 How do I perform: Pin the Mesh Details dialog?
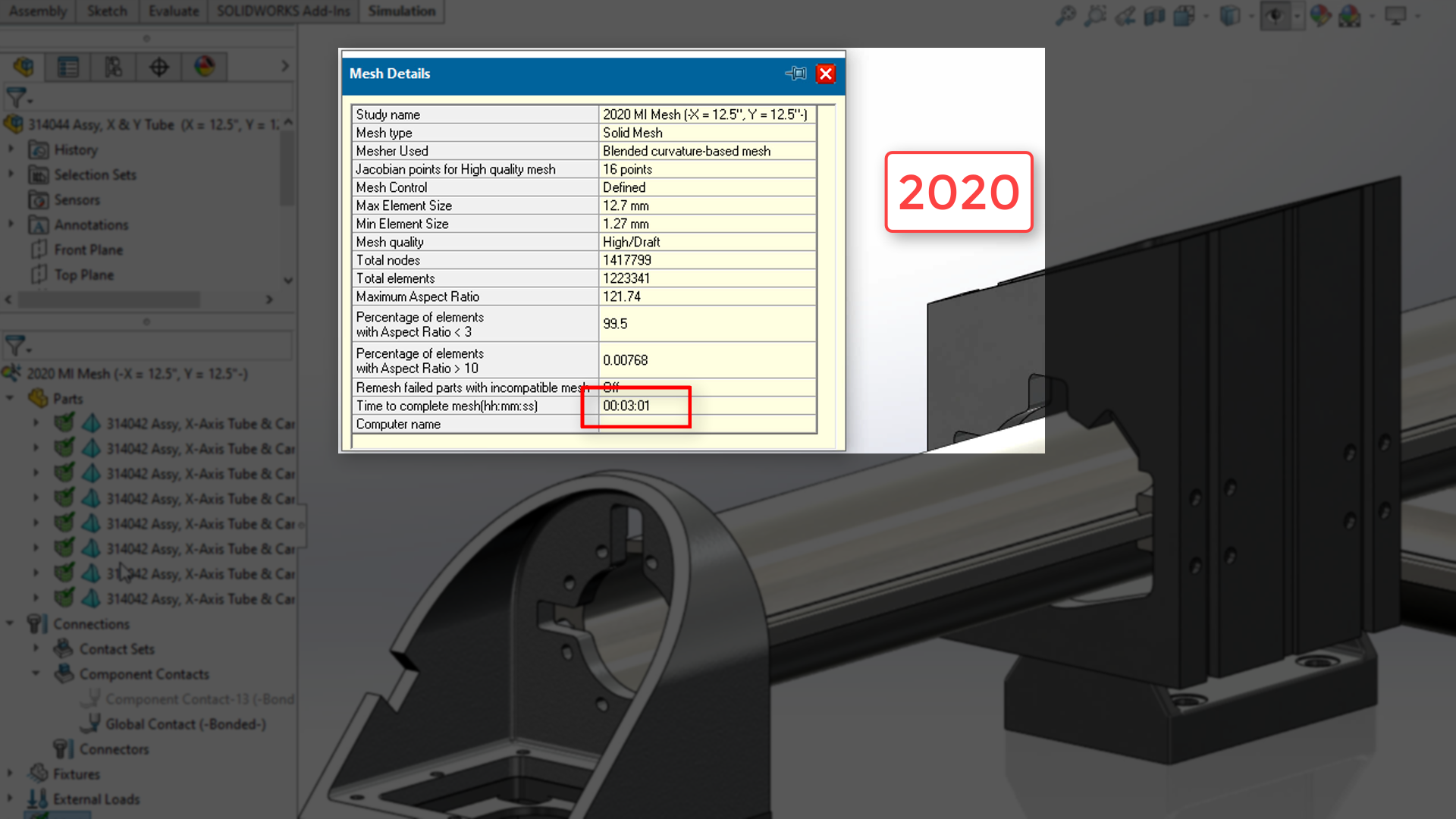click(796, 74)
